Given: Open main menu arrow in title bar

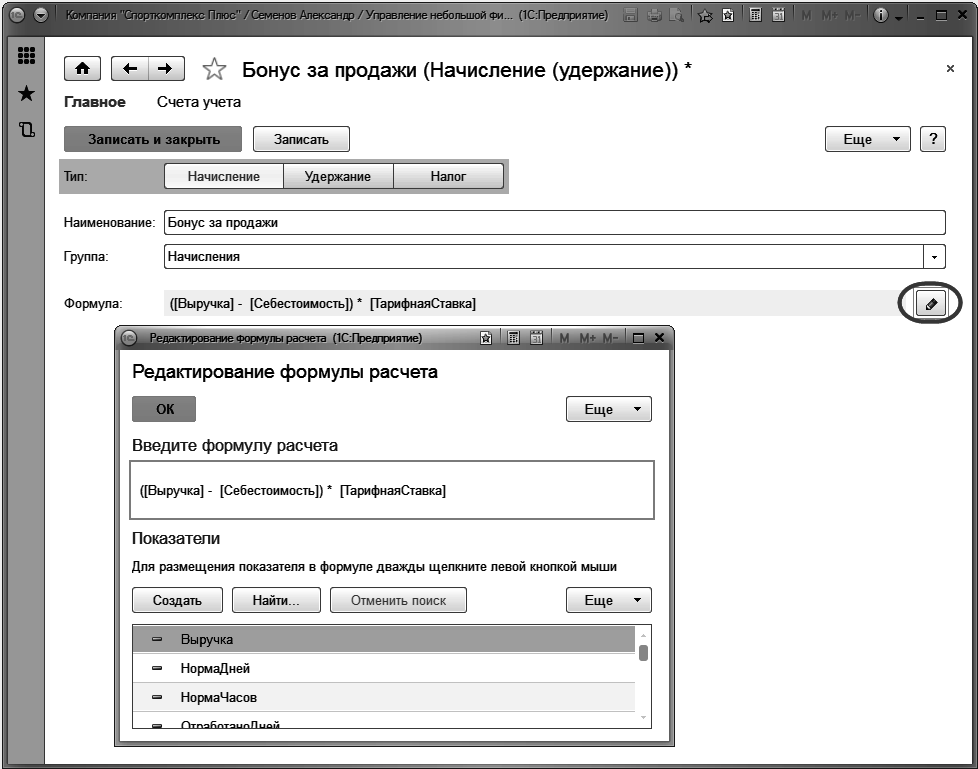Looking at the screenshot, I should click(x=41, y=16).
